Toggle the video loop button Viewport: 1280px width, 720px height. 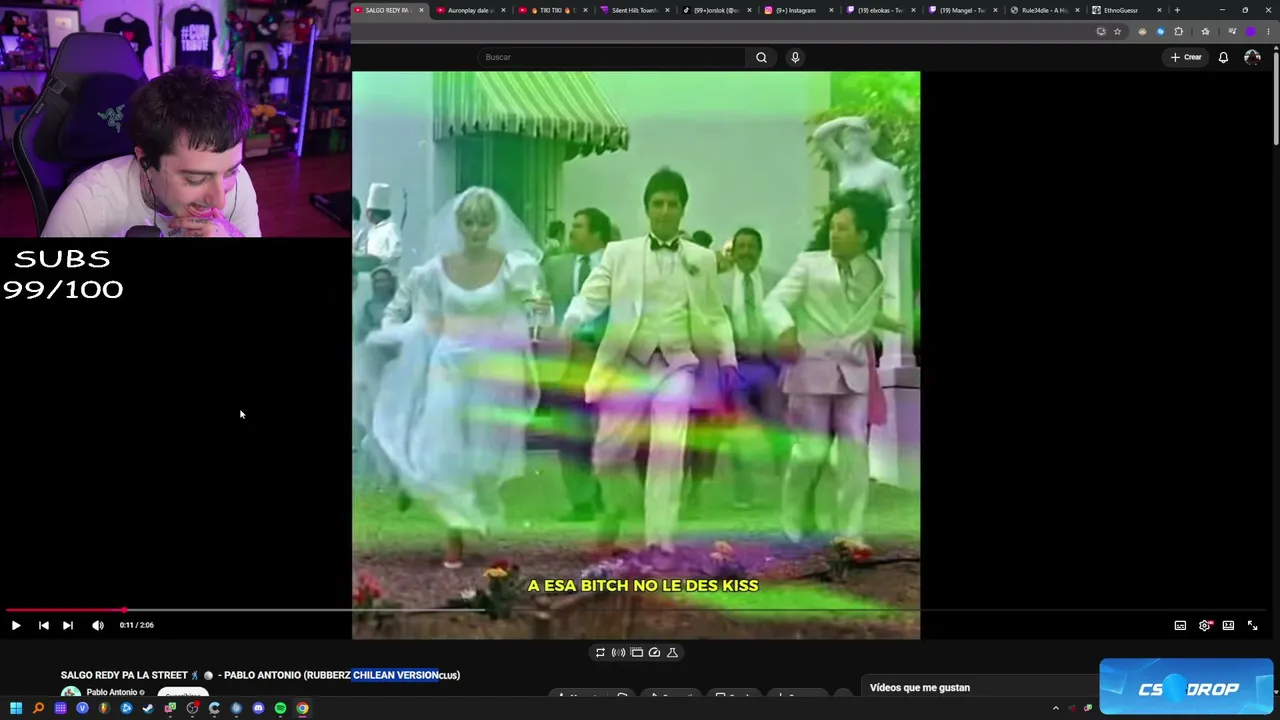[600, 652]
